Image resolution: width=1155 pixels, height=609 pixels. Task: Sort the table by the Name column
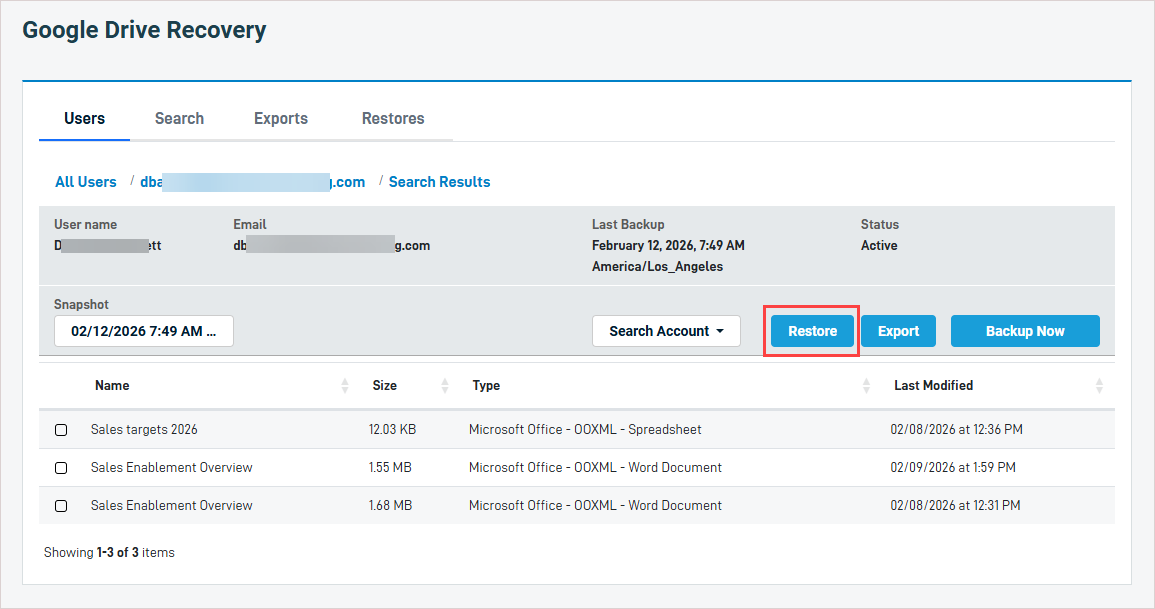(345, 386)
